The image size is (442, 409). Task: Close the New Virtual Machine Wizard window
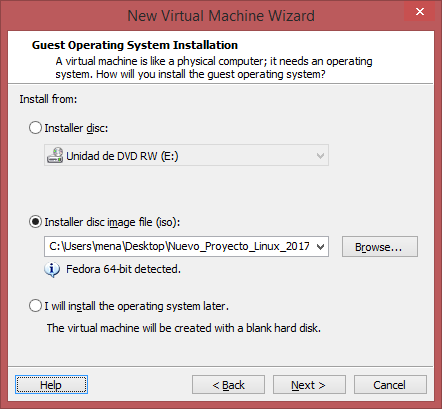pyautogui.click(x=420, y=12)
